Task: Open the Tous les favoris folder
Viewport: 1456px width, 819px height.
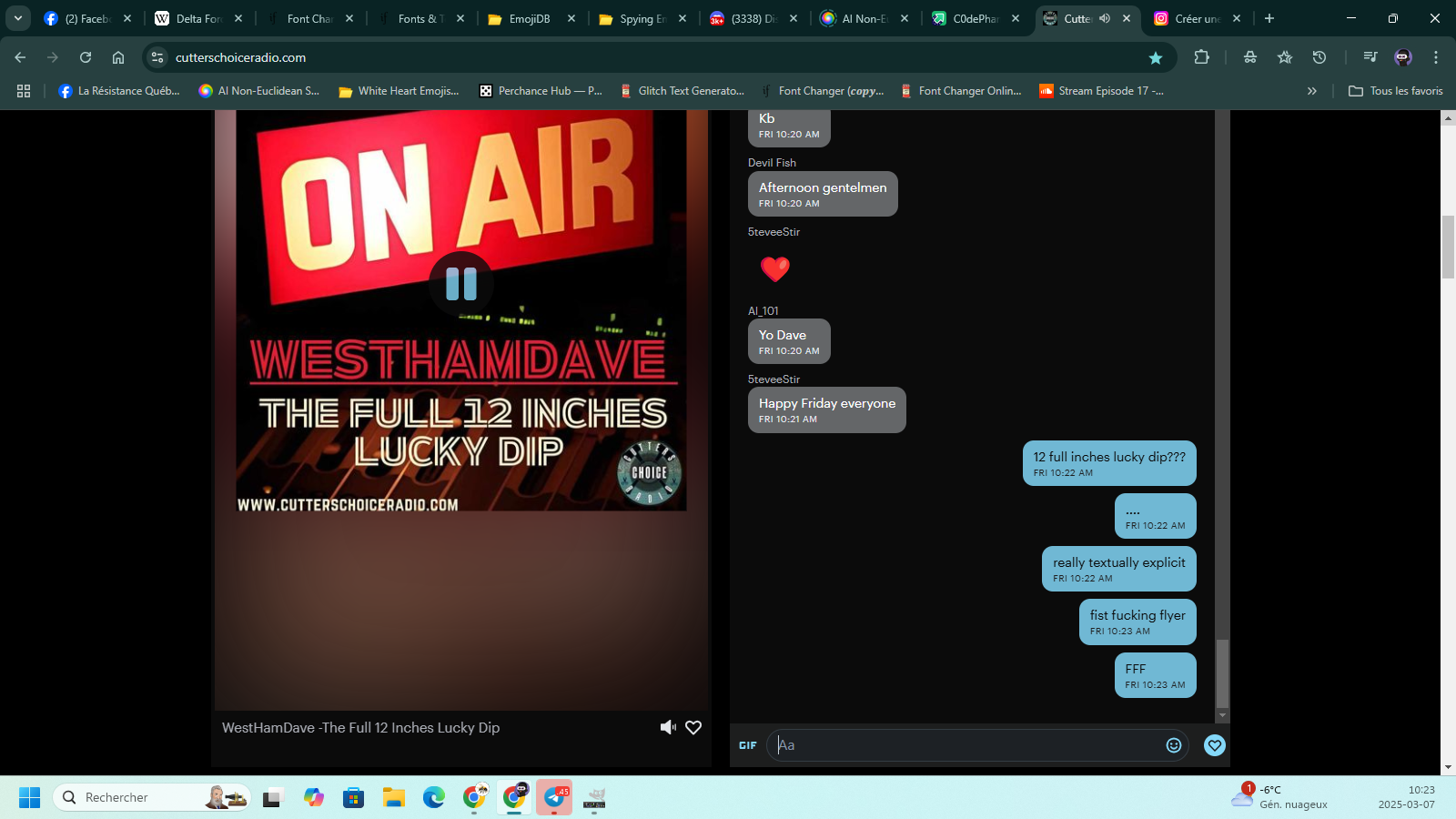Action: [x=1396, y=91]
